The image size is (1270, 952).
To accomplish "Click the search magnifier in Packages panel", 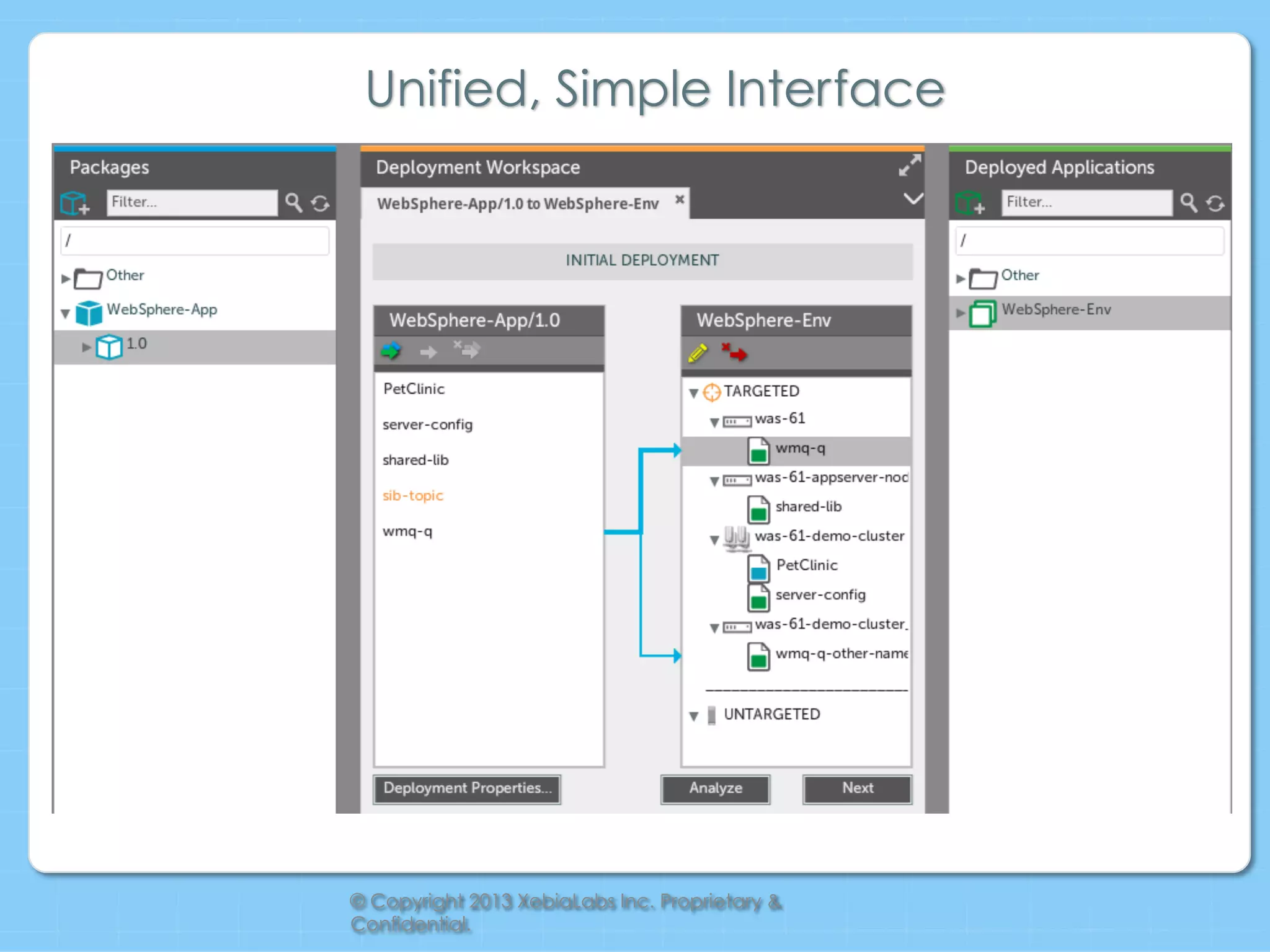I will 293,203.
